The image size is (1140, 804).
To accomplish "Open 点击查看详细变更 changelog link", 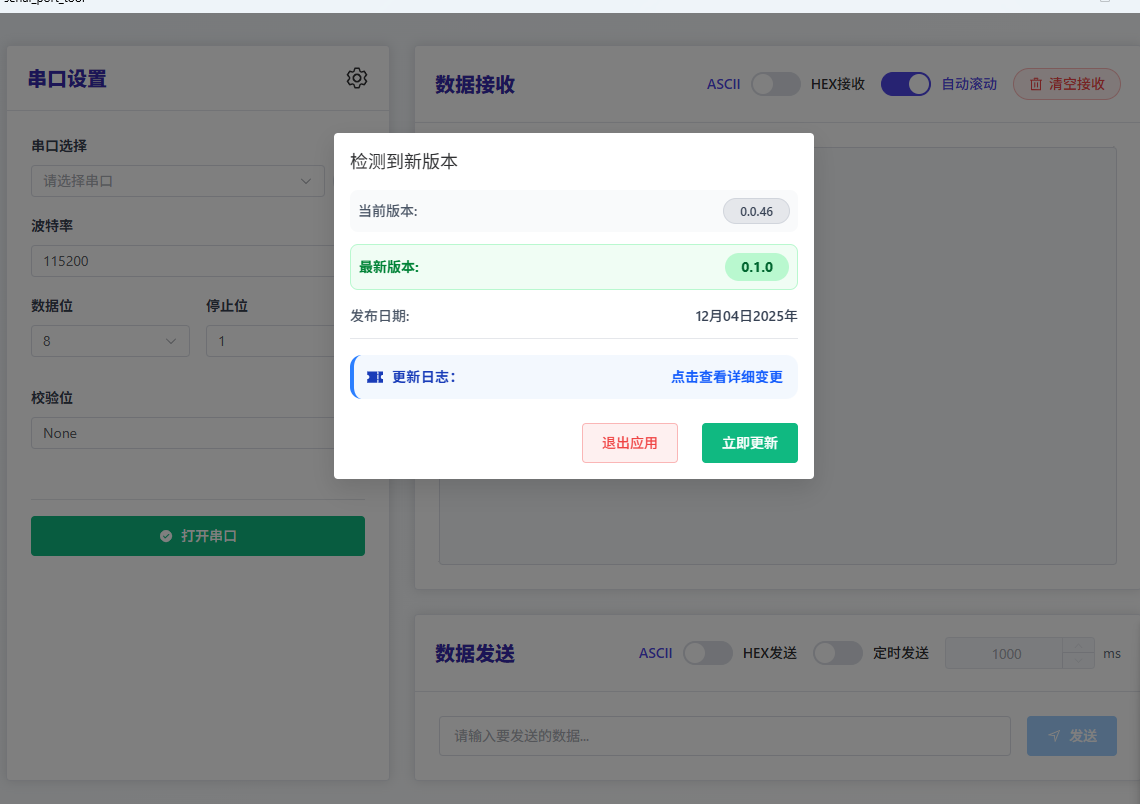I will pyautogui.click(x=727, y=377).
